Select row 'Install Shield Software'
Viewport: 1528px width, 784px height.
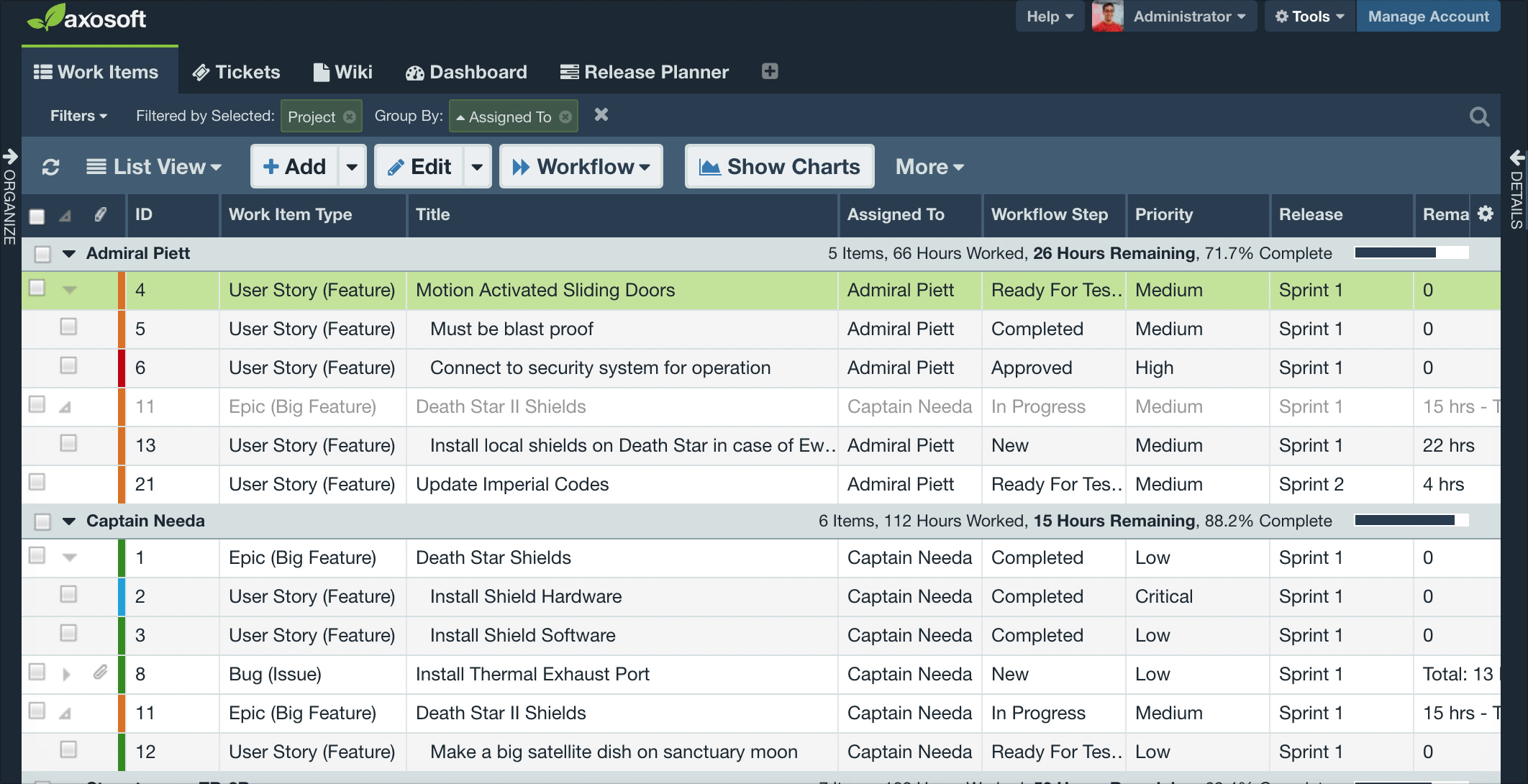[761, 635]
